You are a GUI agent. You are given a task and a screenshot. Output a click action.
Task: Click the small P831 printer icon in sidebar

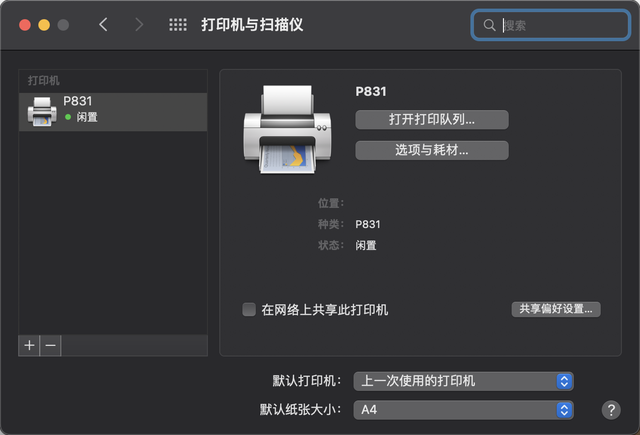coord(42,111)
